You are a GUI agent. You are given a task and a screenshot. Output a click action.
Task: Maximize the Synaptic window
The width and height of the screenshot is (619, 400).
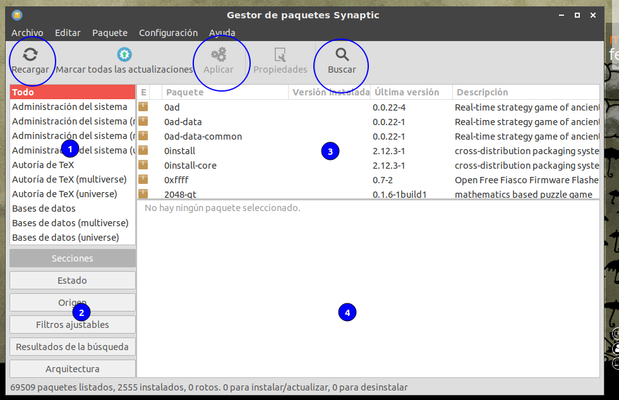tap(577, 15)
